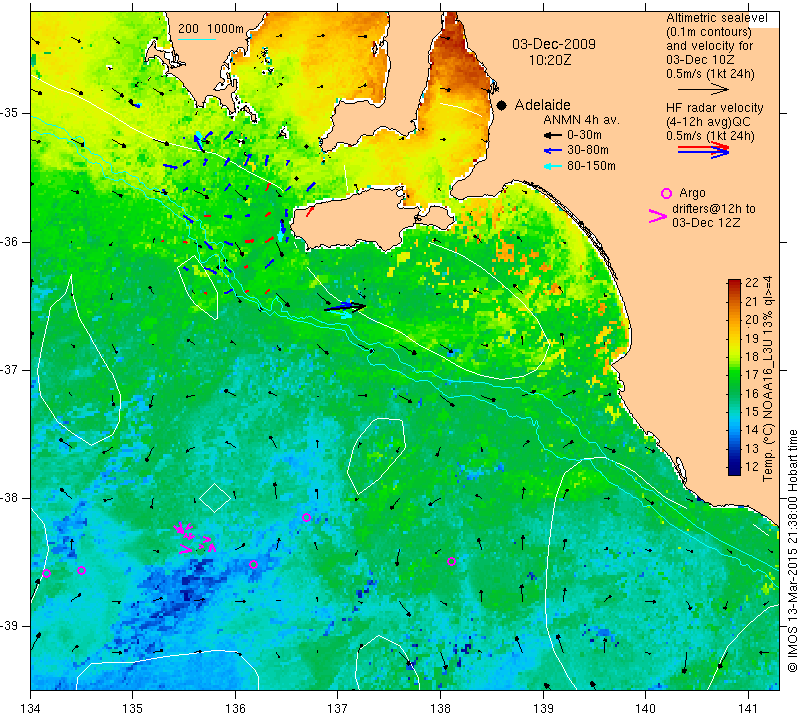Click the large black mooring arrow south of Kangaroo Island
The height and width of the screenshot is (720, 800).
pyautogui.click(x=345, y=307)
